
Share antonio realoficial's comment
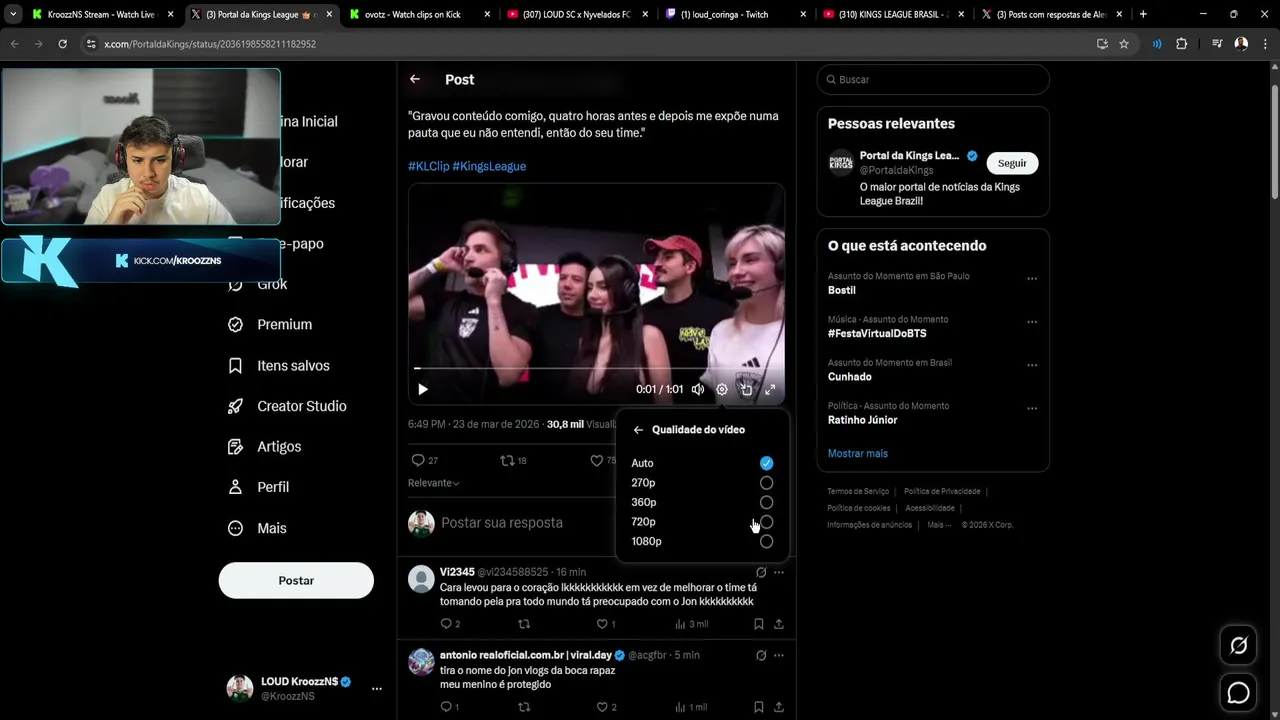[778, 707]
